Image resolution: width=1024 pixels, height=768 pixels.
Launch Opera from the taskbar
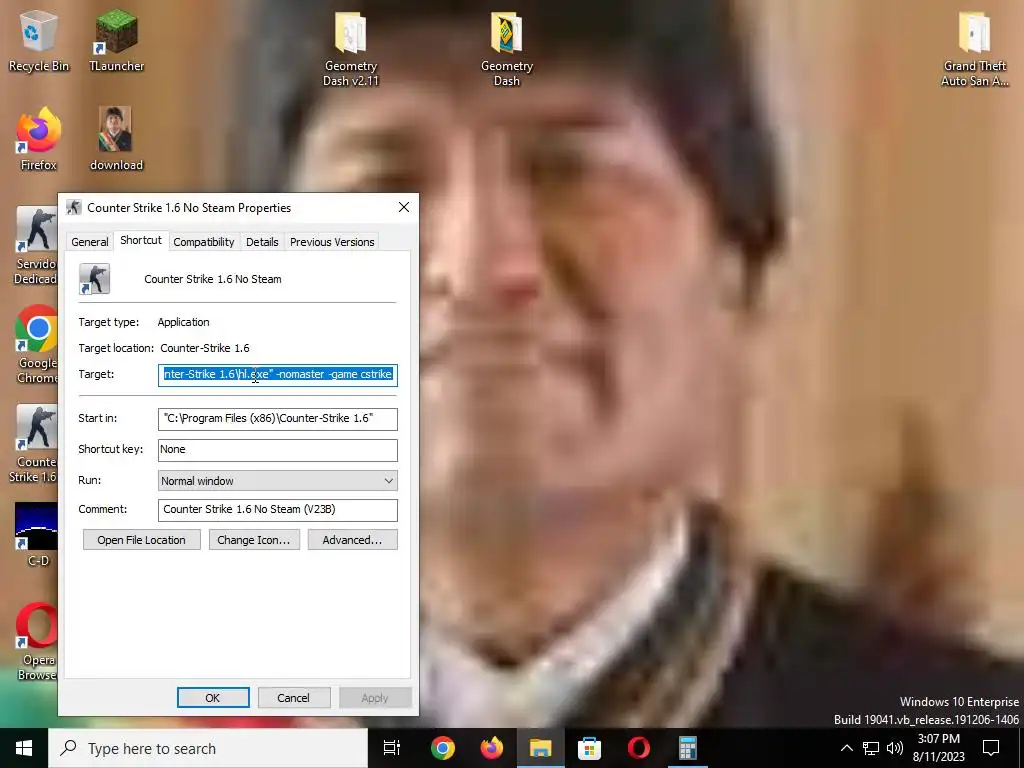pyautogui.click(x=638, y=748)
